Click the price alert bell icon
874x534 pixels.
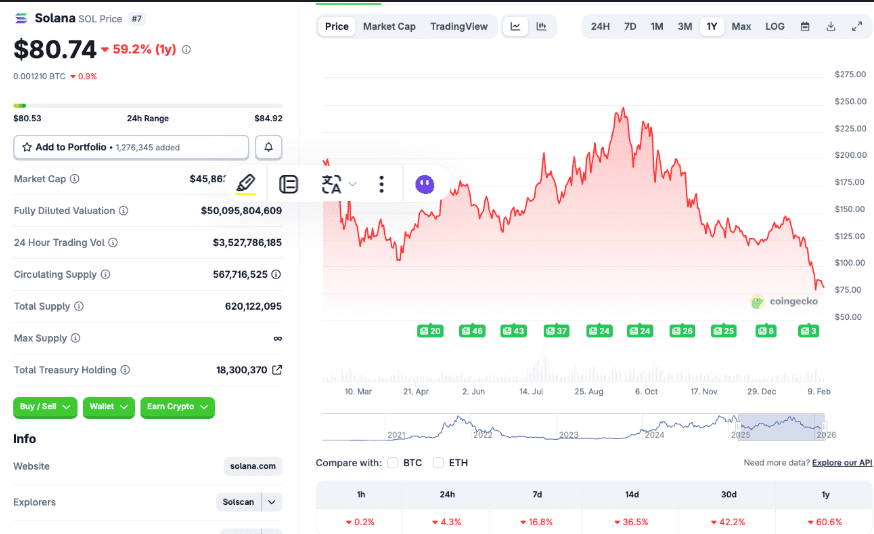point(268,147)
